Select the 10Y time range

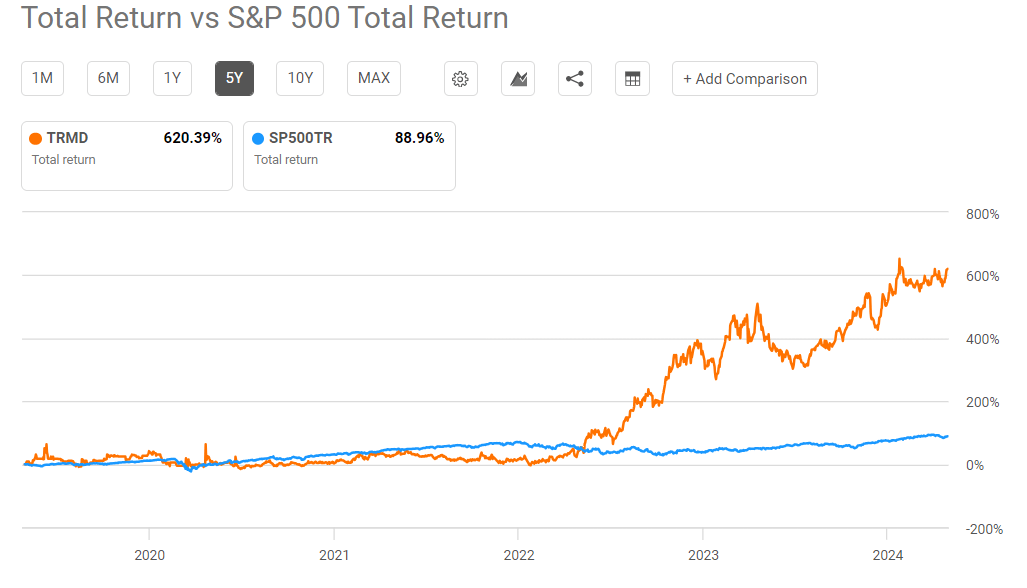tap(299, 78)
